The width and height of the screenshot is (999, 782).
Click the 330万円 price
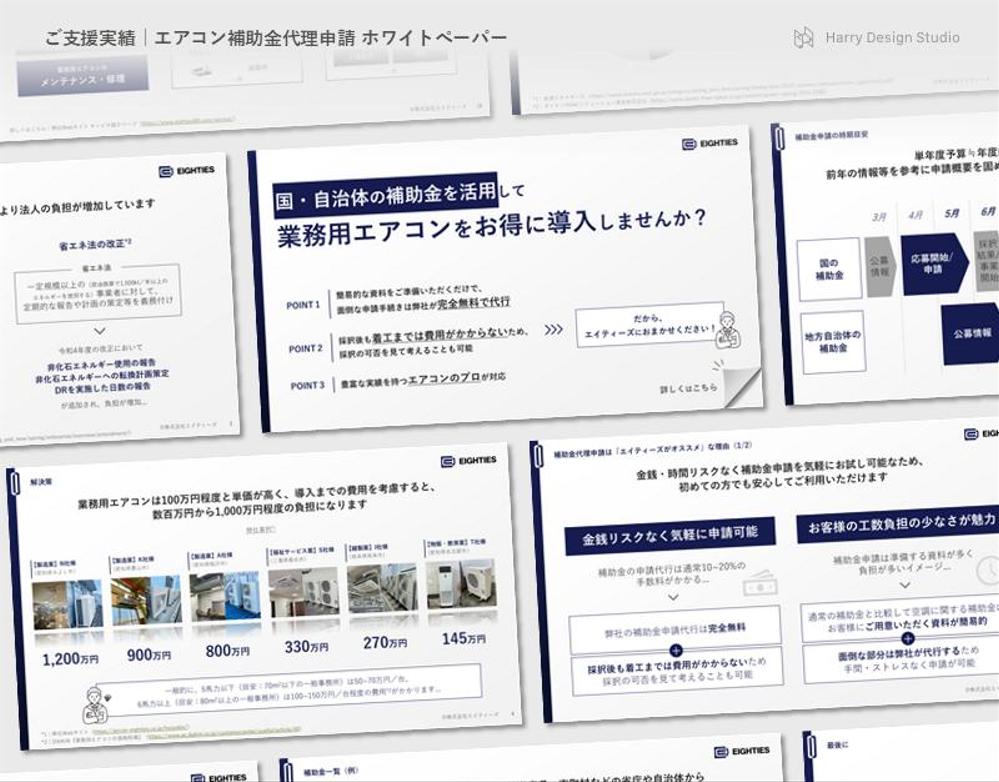click(x=306, y=647)
